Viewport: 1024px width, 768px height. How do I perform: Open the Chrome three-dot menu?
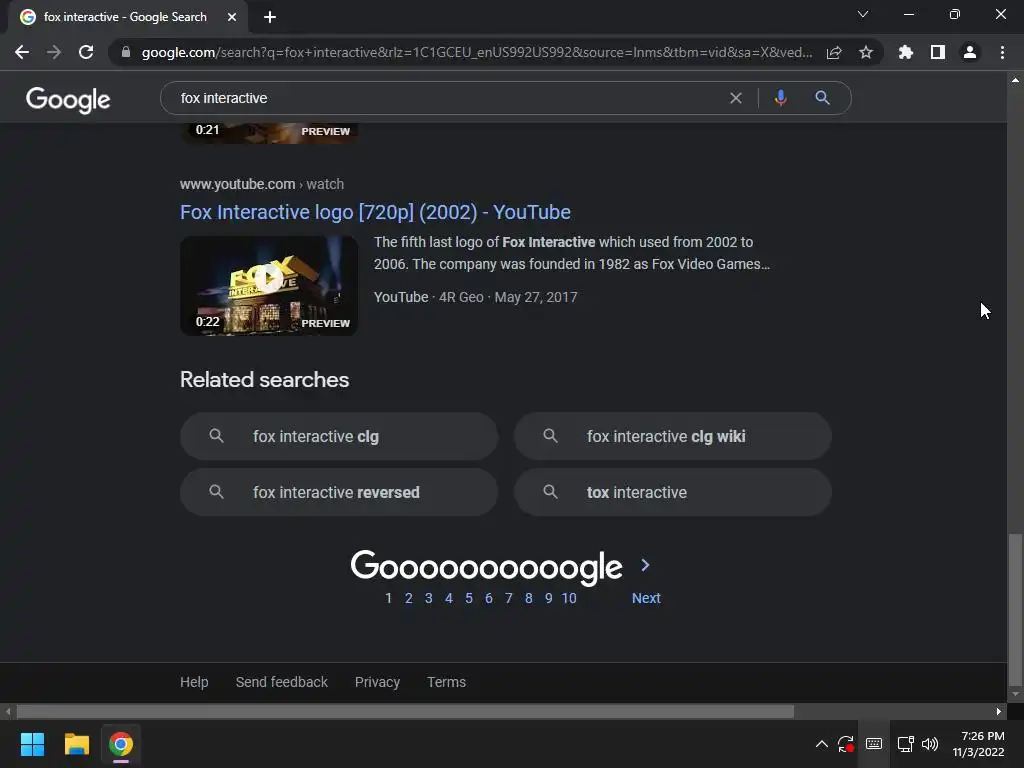(x=1002, y=52)
